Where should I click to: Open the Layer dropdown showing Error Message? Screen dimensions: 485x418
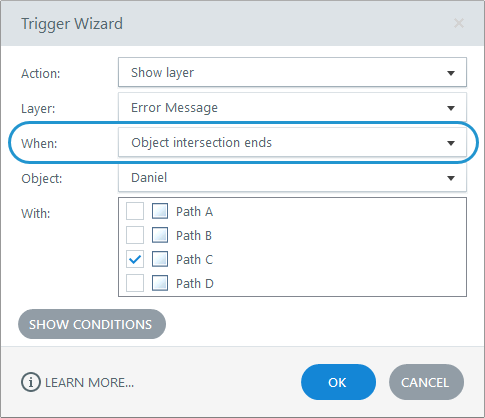pyautogui.click(x=292, y=107)
